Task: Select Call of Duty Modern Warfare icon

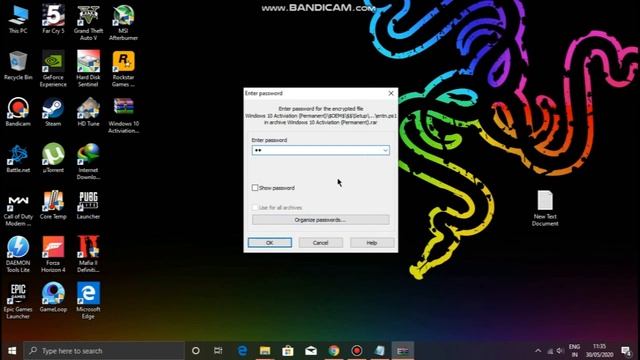Action: pos(18,208)
